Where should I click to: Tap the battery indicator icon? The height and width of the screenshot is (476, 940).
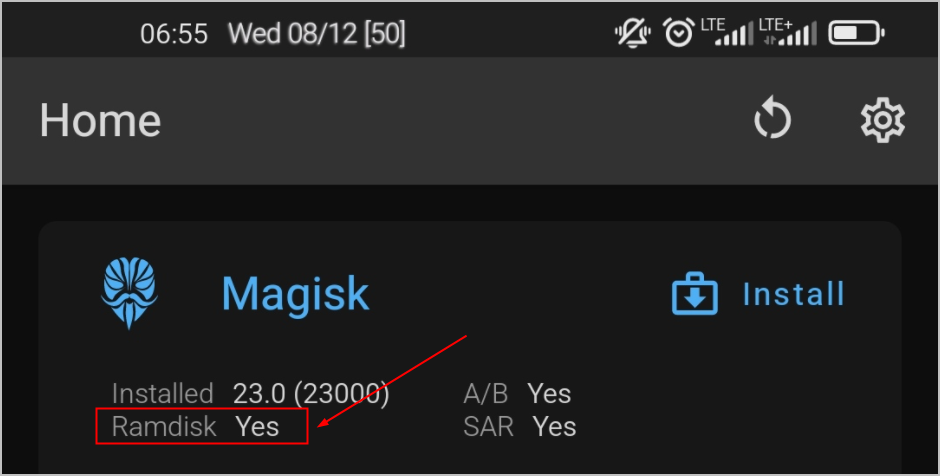856,33
